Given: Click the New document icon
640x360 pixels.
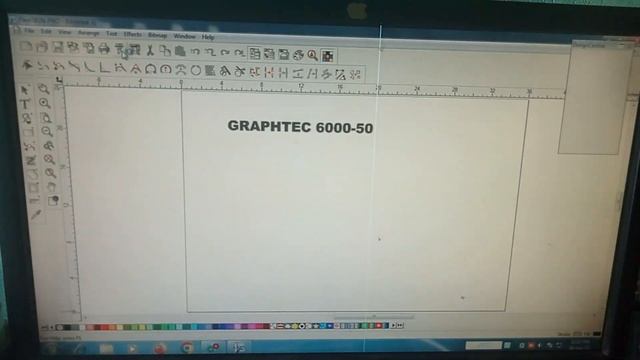Looking at the screenshot, I should [x=27, y=46].
